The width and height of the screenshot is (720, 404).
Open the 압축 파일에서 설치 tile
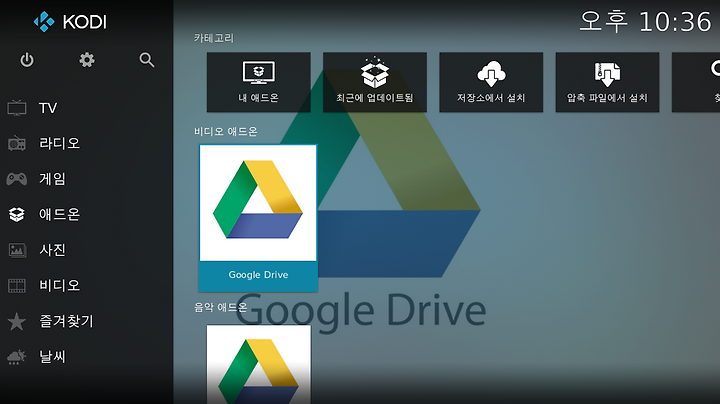tap(607, 82)
